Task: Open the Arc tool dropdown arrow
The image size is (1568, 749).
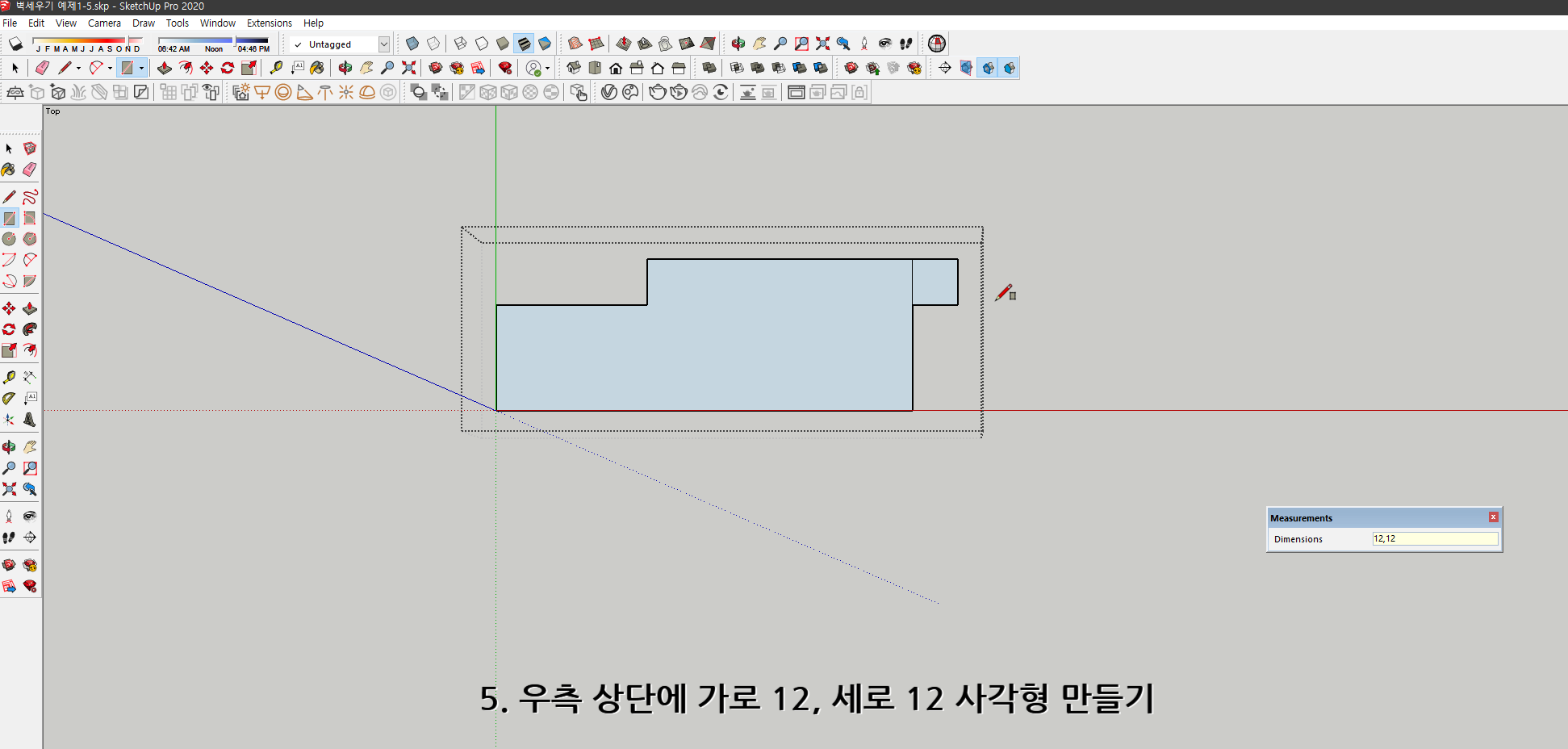Action: (110, 69)
